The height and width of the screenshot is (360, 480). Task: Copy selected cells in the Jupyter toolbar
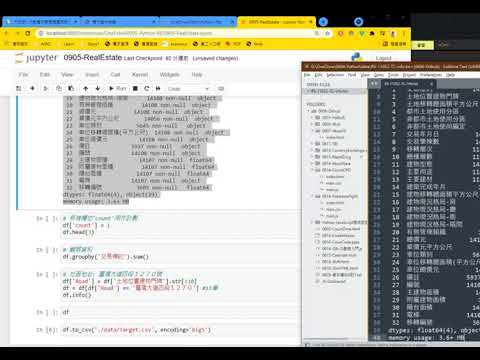point(59,88)
